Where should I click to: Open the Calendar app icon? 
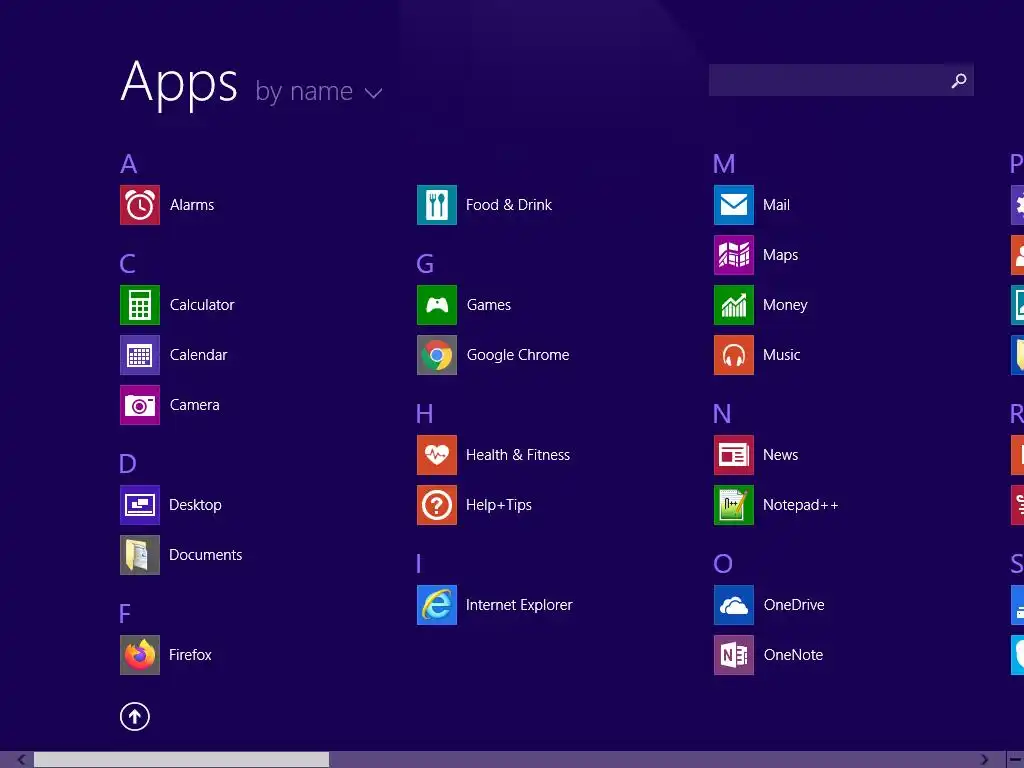tap(140, 355)
